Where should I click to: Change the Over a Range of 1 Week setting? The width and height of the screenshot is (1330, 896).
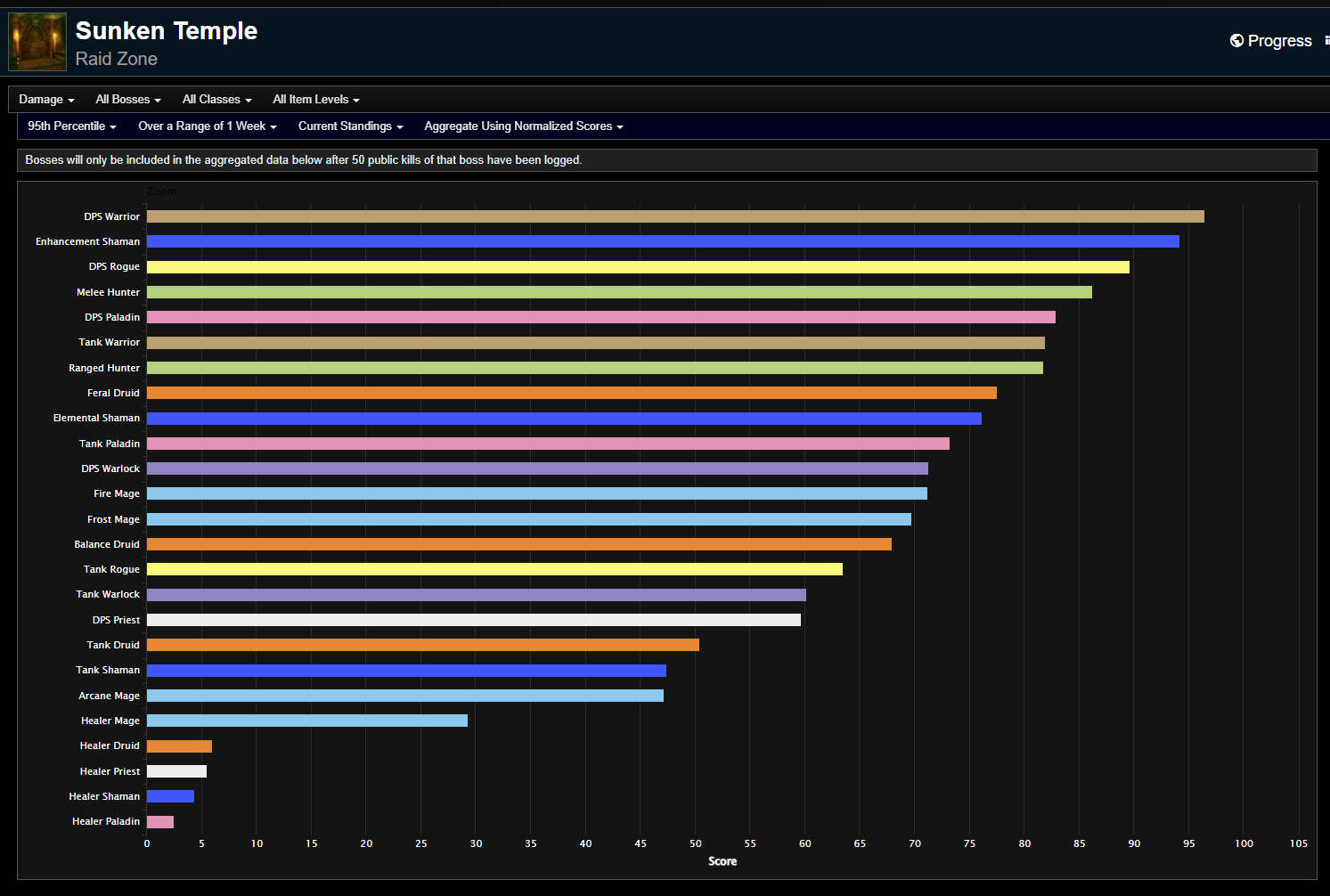click(207, 126)
